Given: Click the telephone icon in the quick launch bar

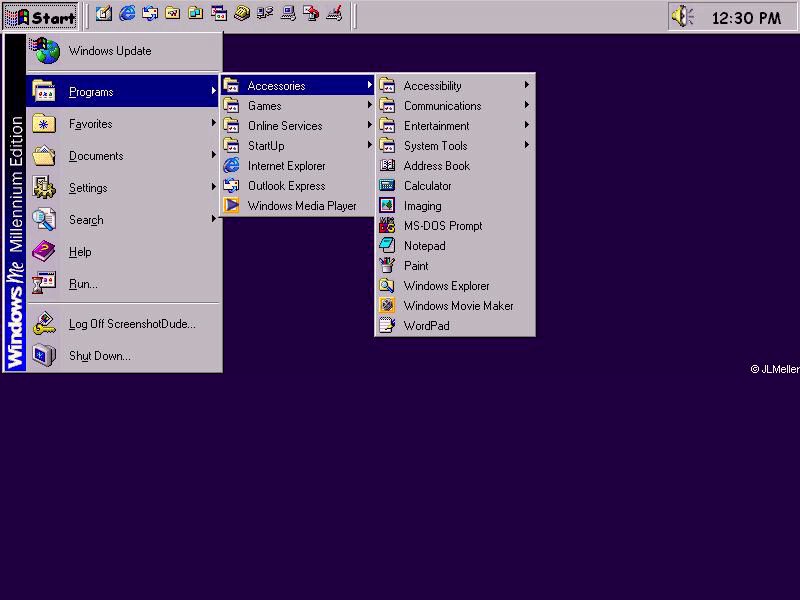Looking at the screenshot, I should click(x=242, y=14).
